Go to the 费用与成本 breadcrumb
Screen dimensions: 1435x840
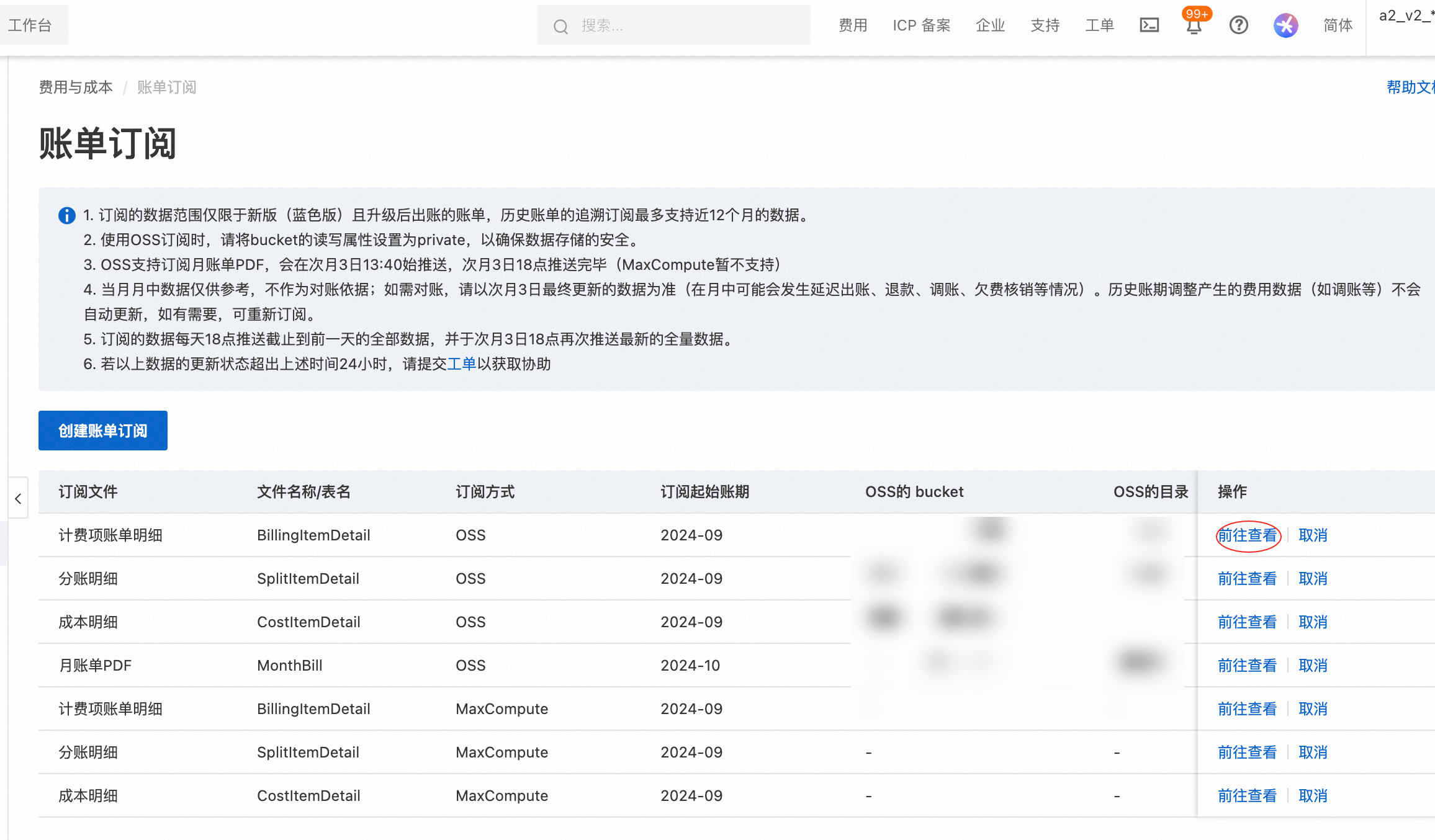[76, 87]
